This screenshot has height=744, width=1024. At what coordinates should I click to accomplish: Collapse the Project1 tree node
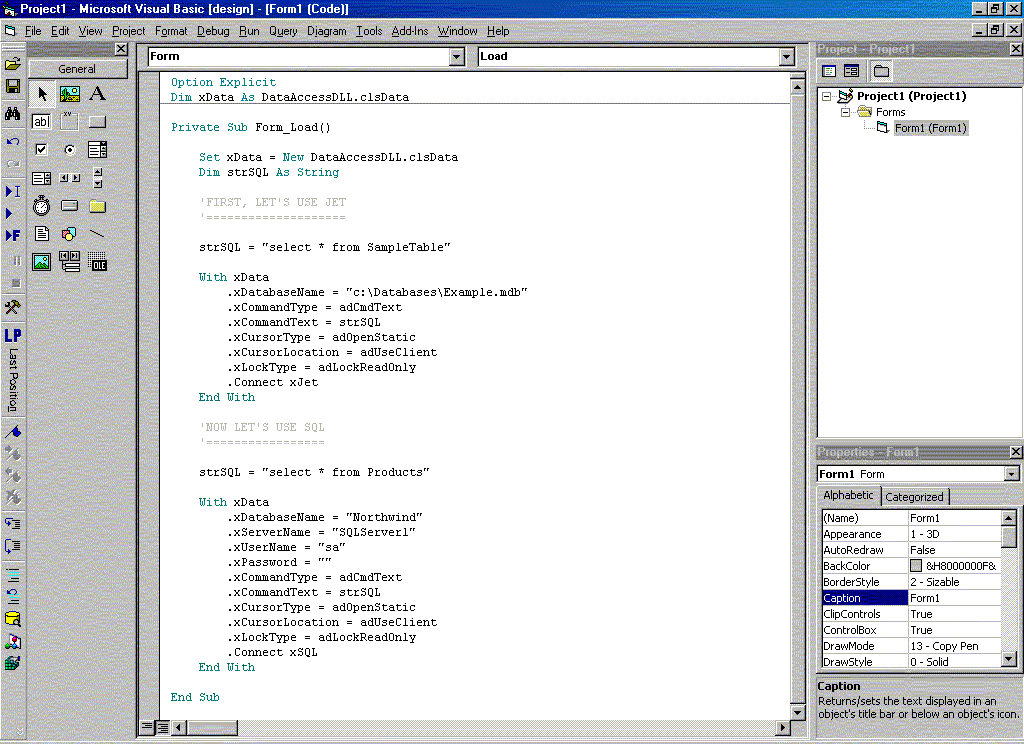click(827, 96)
